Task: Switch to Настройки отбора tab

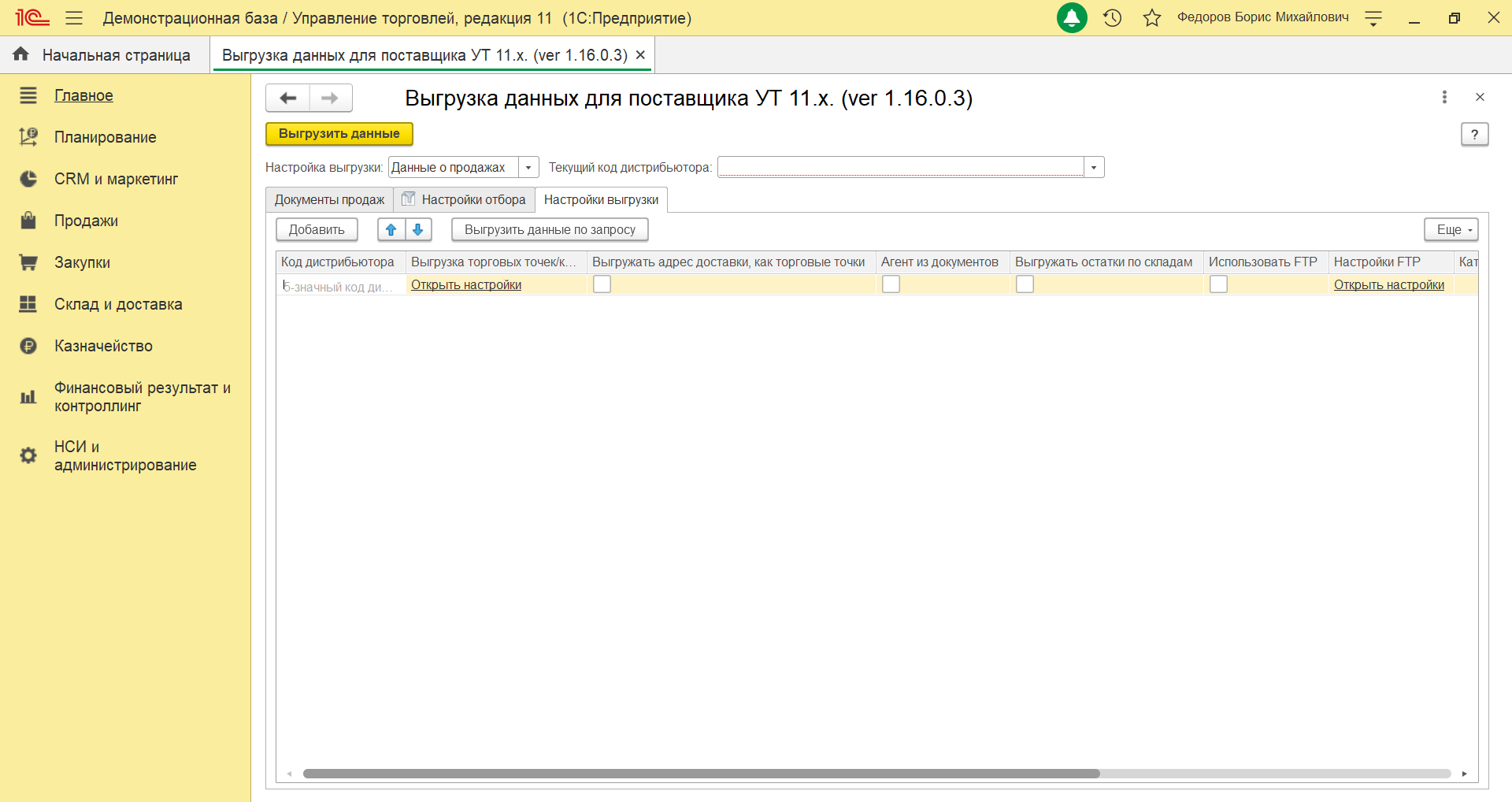Action: pyautogui.click(x=464, y=199)
